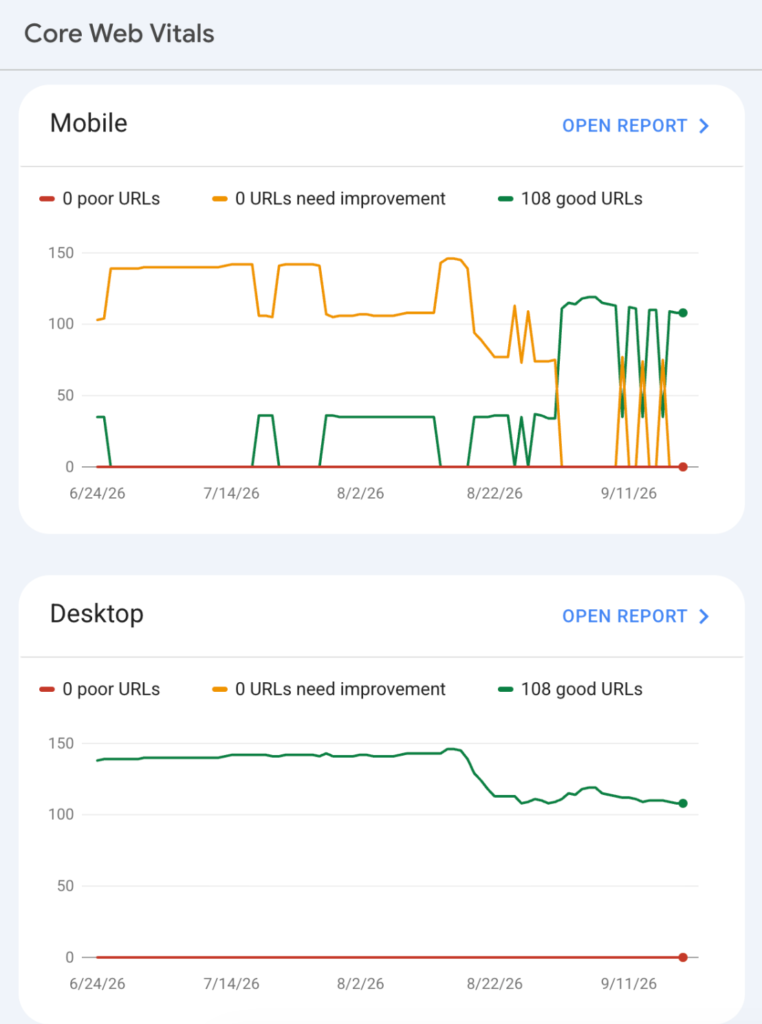The width and height of the screenshot is (762, 1024).
Task: Click the 150 axis label on Mobile chart
Action: pos(61,253)
